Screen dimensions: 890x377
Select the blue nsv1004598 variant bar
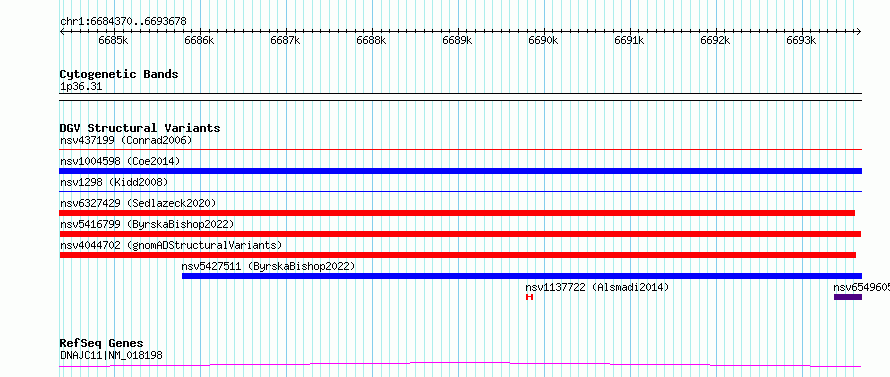point(460,171)
